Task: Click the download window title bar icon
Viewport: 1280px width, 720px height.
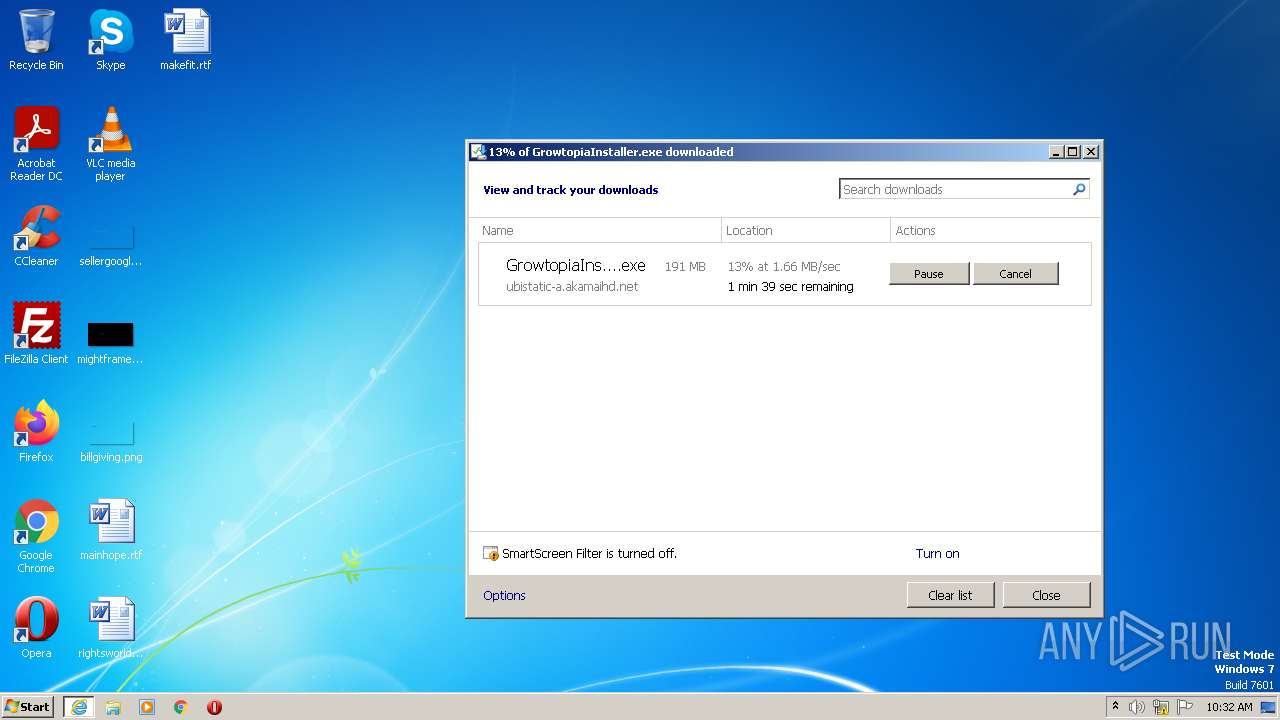Action: coord(479,152)
